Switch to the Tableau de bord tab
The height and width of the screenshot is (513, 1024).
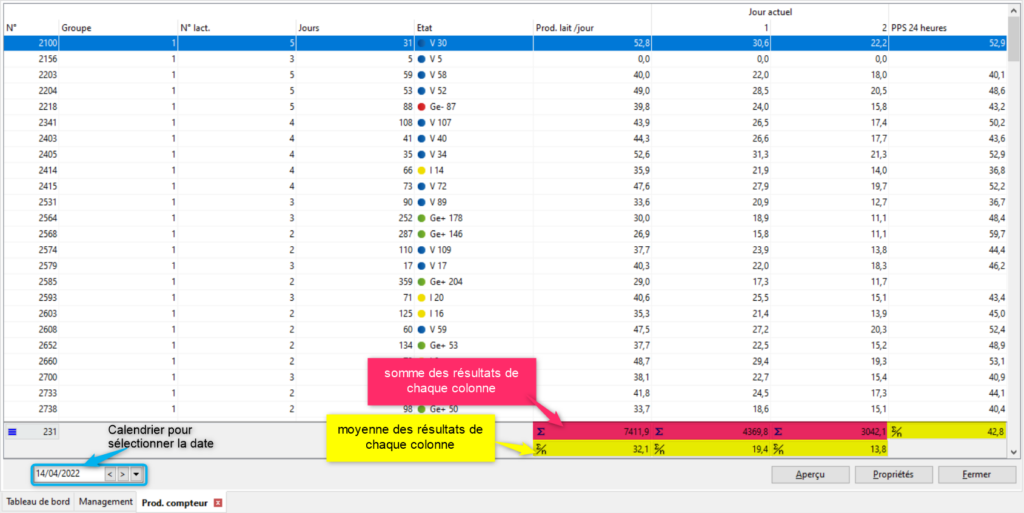point(38,502)
